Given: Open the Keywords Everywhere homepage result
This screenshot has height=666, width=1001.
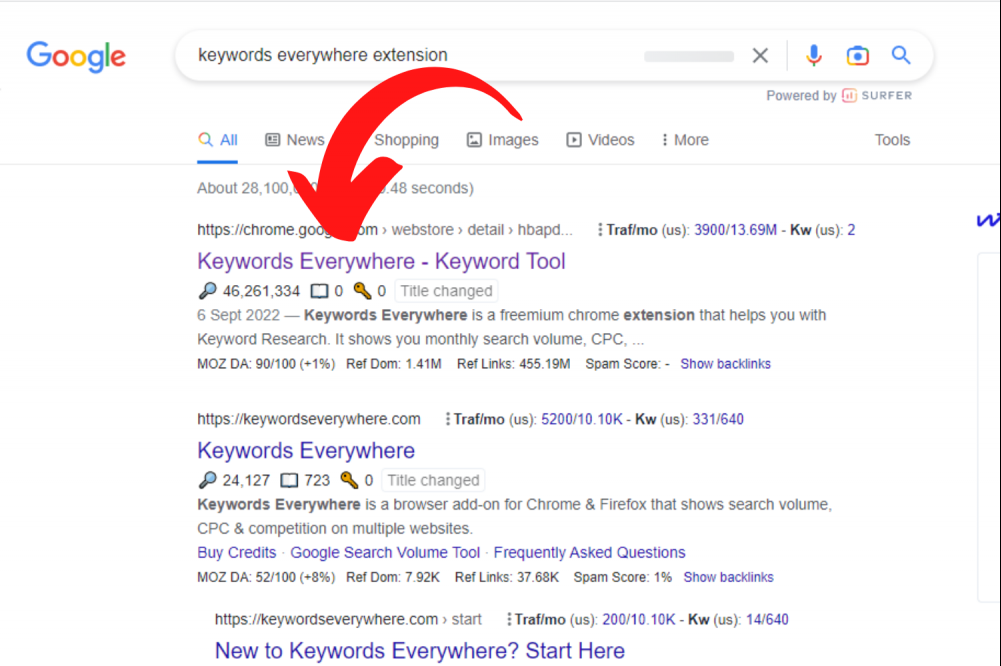Looking at the screenshot, I should [x=306, y=451].
